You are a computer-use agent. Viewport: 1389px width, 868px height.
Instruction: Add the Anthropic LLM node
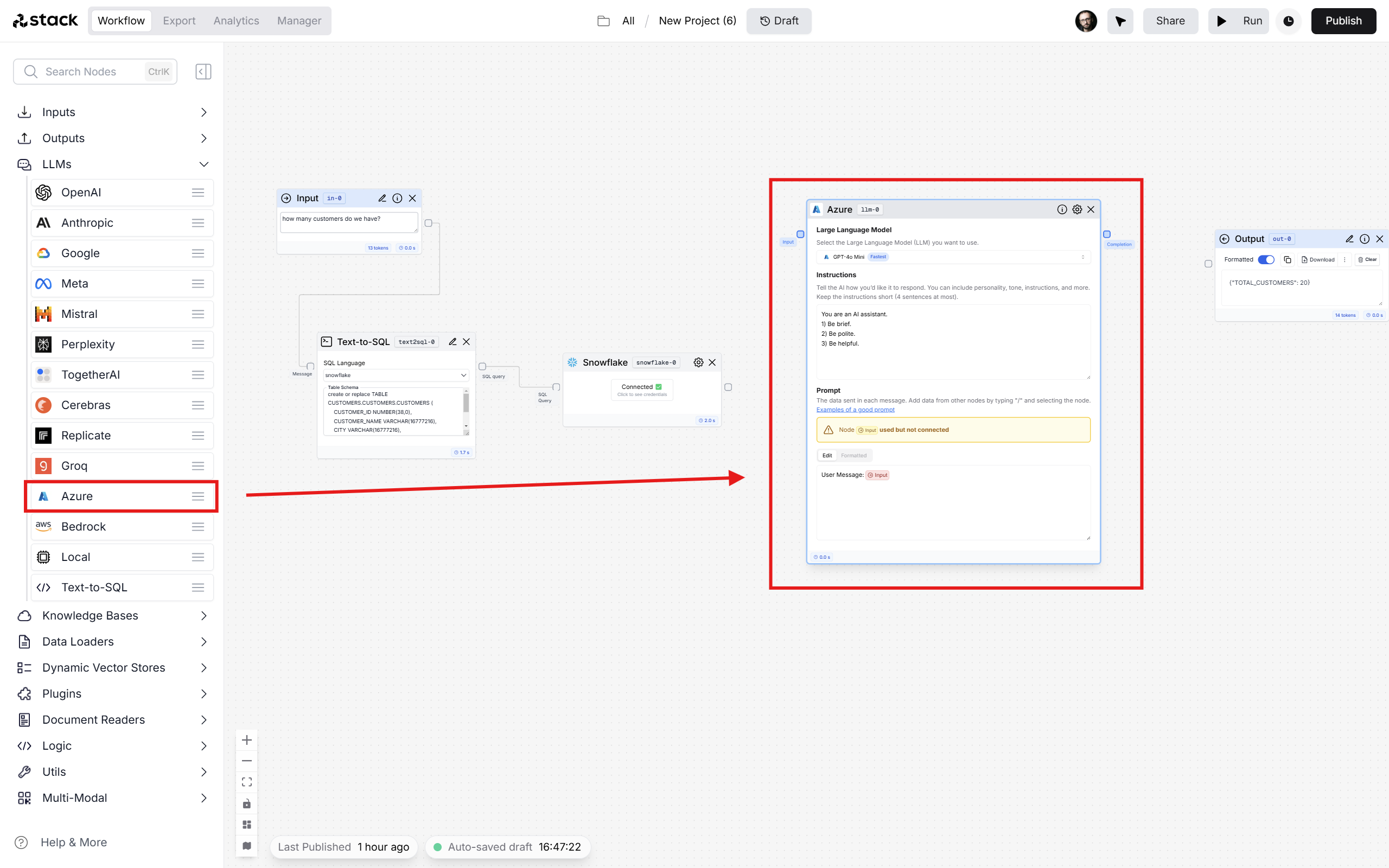pyautogui.click(x=122, y=223)
